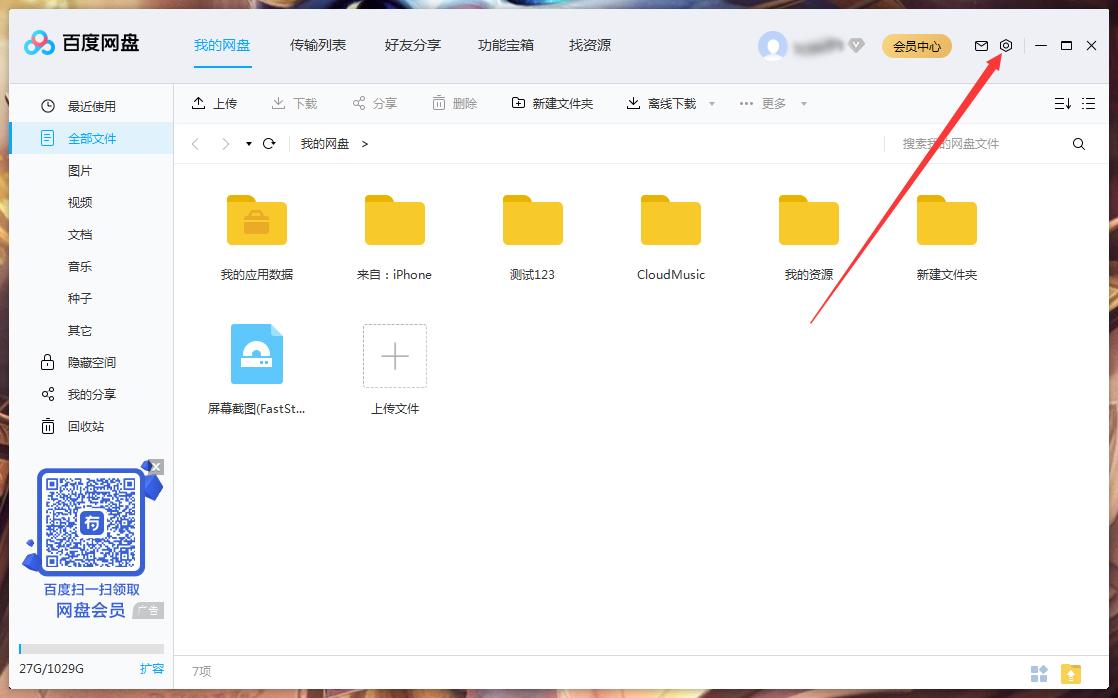Click the Download toolbar icon
Image resolution: width=1118 pixels, height=698 pixels.
[x=293, y=102]
